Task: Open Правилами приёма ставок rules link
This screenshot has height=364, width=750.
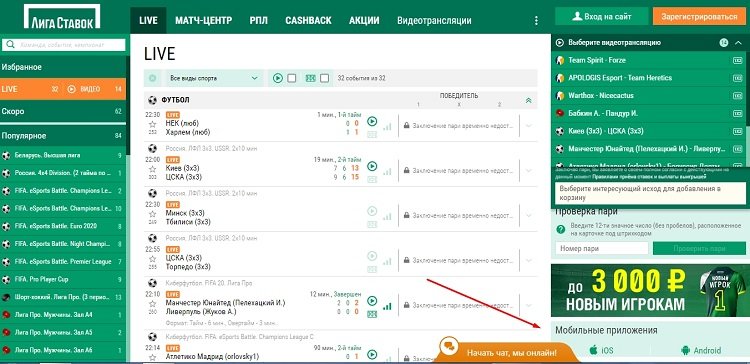Action: click(649, 176)
